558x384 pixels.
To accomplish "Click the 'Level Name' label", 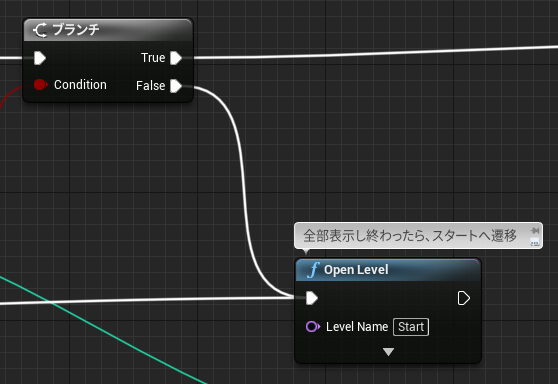I will click(x=357, y=327).
